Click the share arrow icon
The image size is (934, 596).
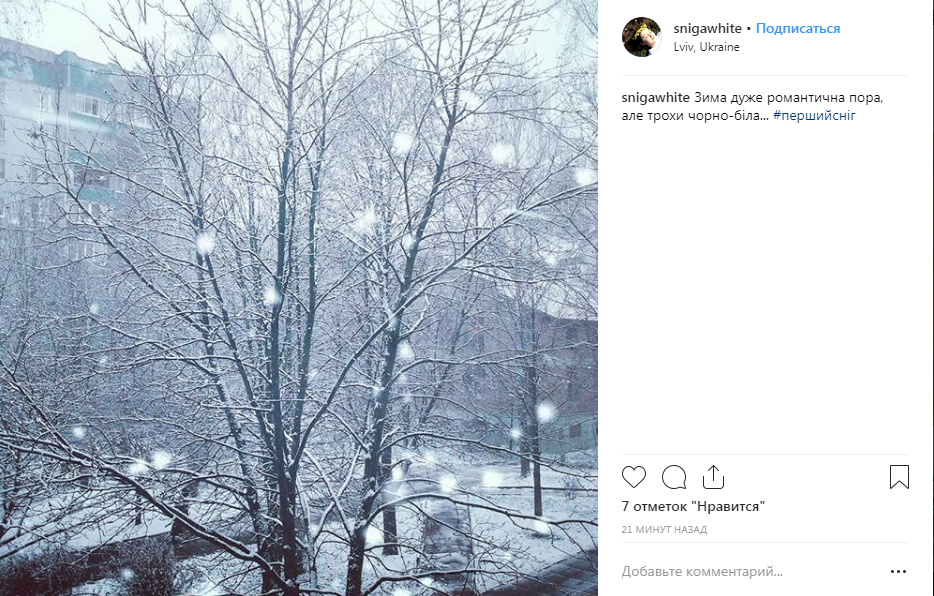[712, 477]
